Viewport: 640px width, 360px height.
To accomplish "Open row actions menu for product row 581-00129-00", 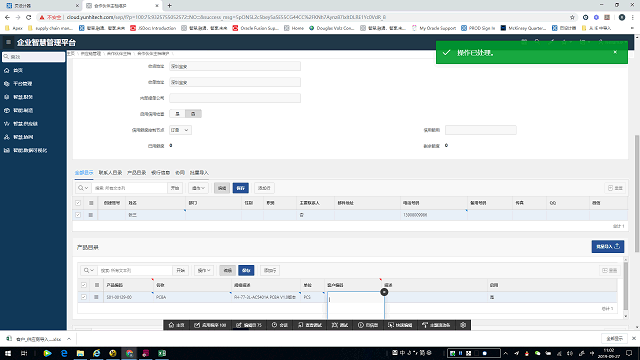I will point(96,297).
